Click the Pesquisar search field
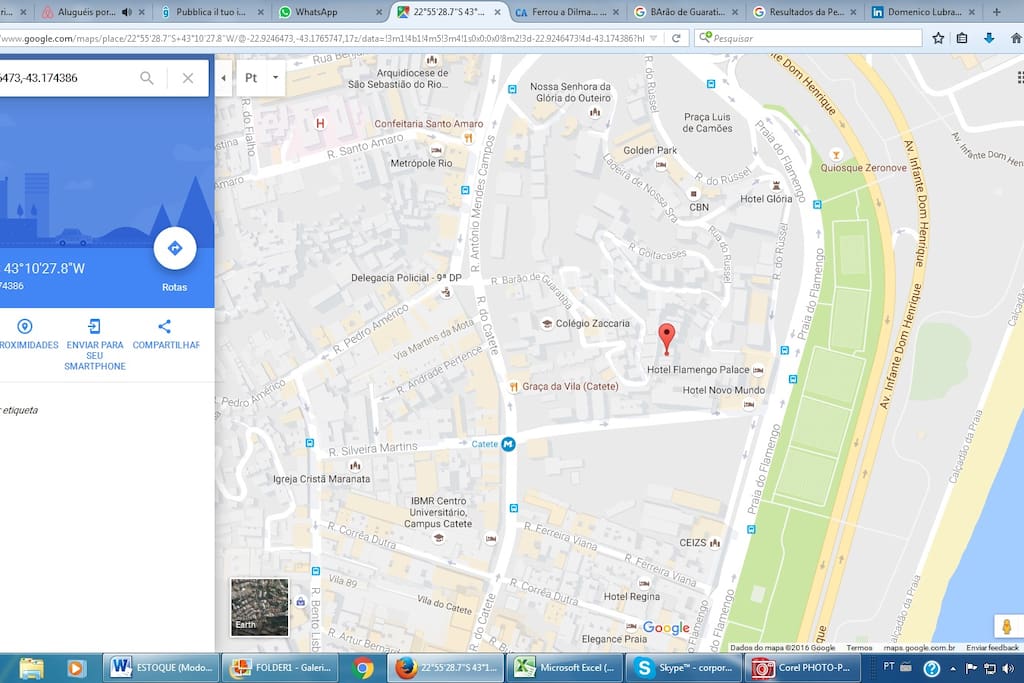This screenshot has width=1024, height=683. tap(808, 39)
